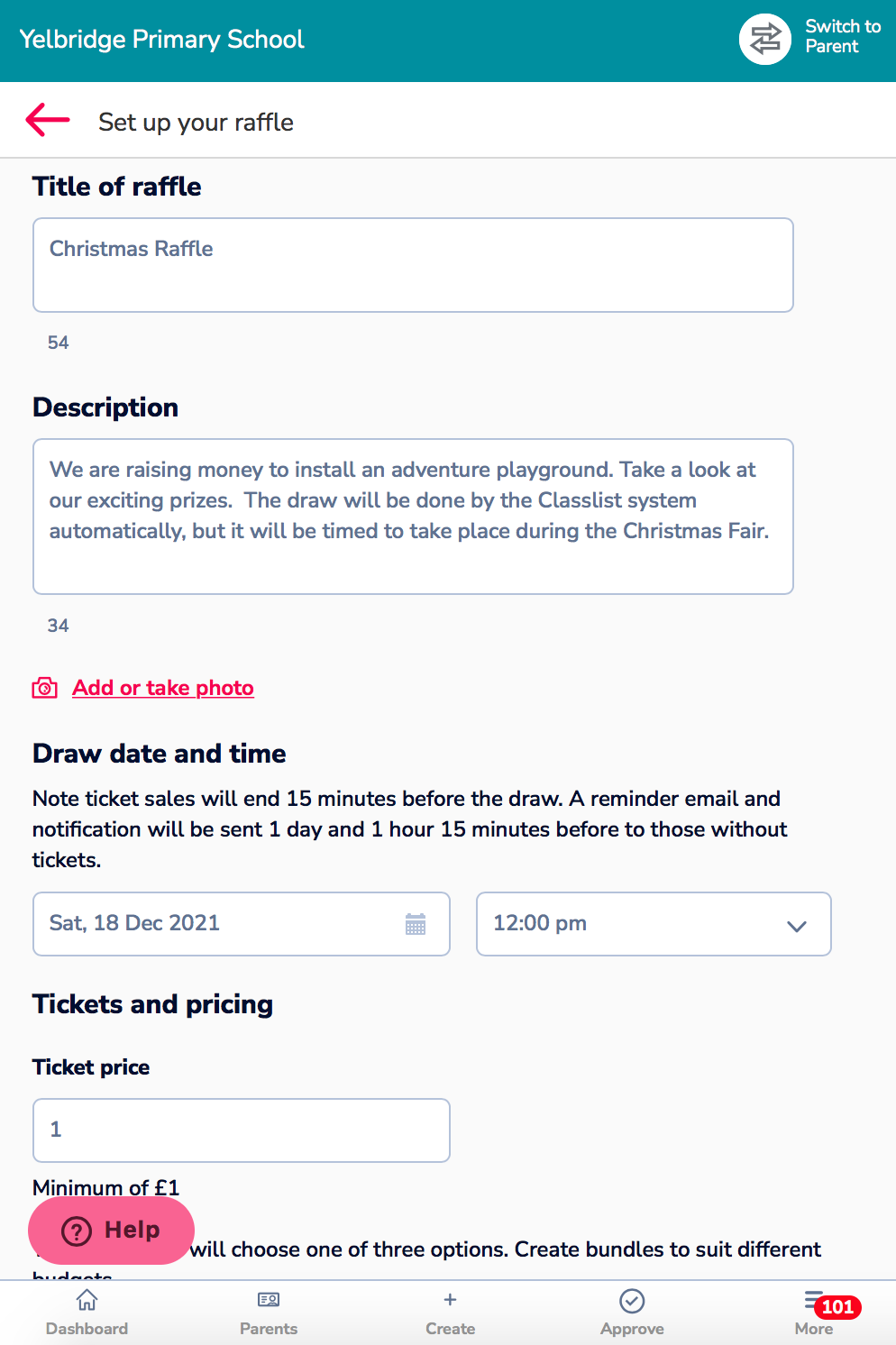Click into the raffle Description text box
The image size is (896, 1345).
413,517
